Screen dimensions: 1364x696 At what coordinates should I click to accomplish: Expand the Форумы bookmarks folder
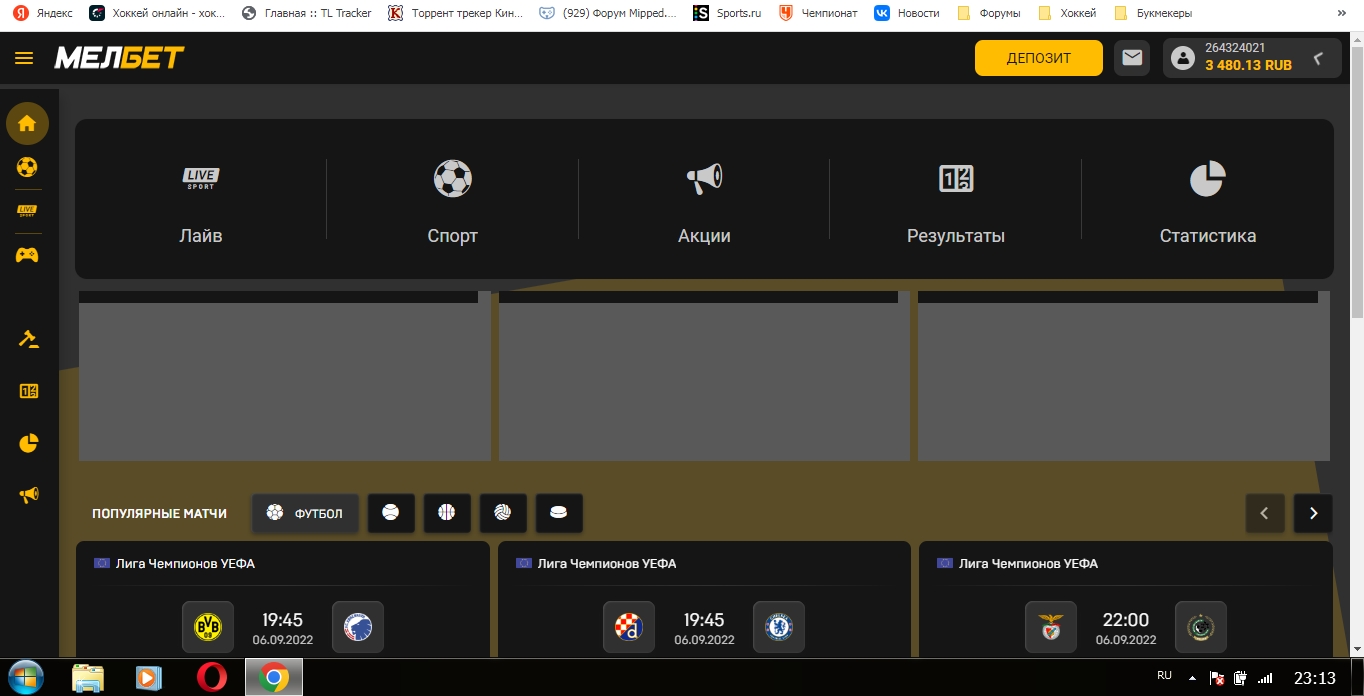989,13
